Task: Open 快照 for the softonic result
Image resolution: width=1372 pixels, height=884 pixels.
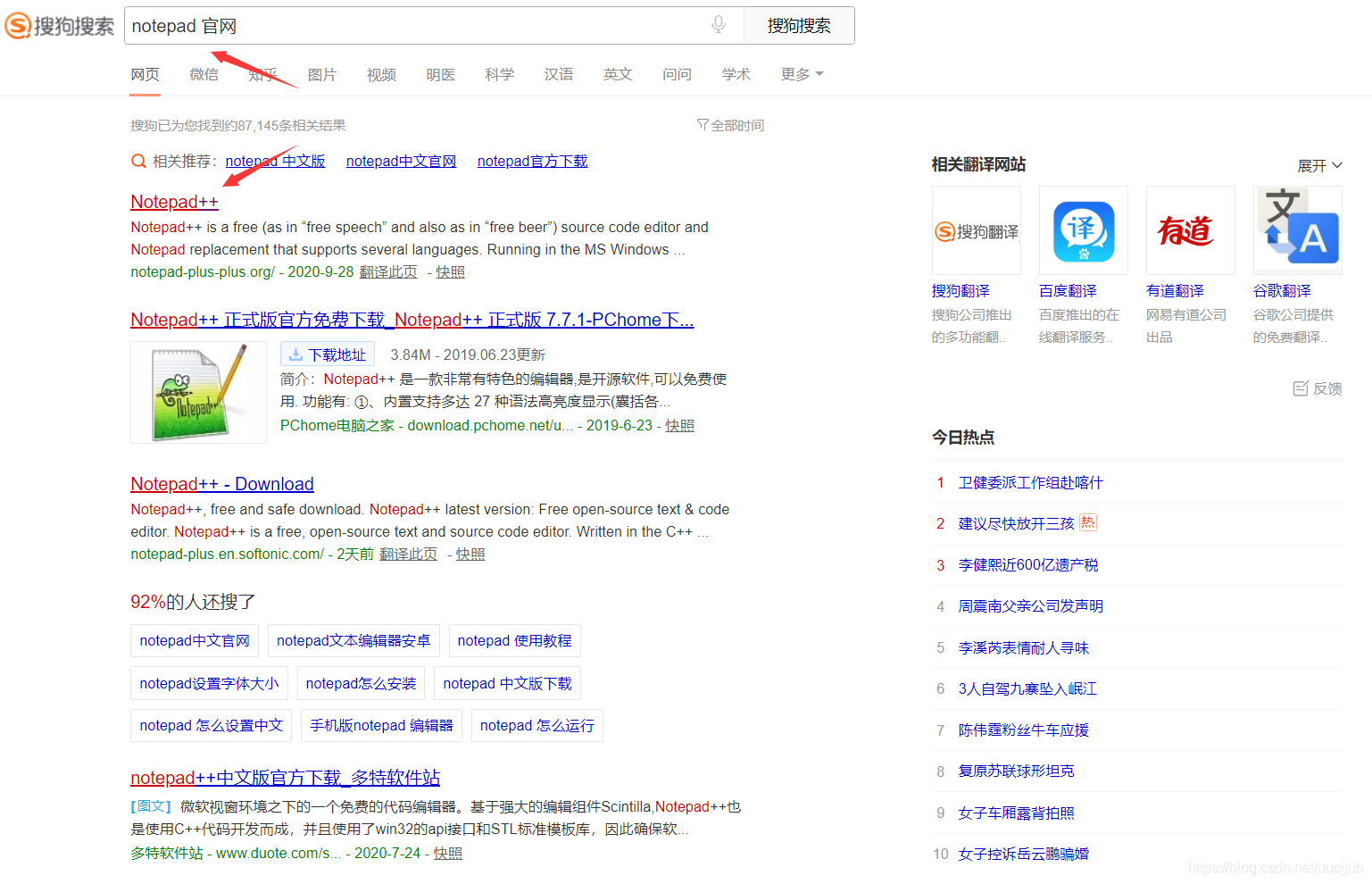Action: coord(470,555)
